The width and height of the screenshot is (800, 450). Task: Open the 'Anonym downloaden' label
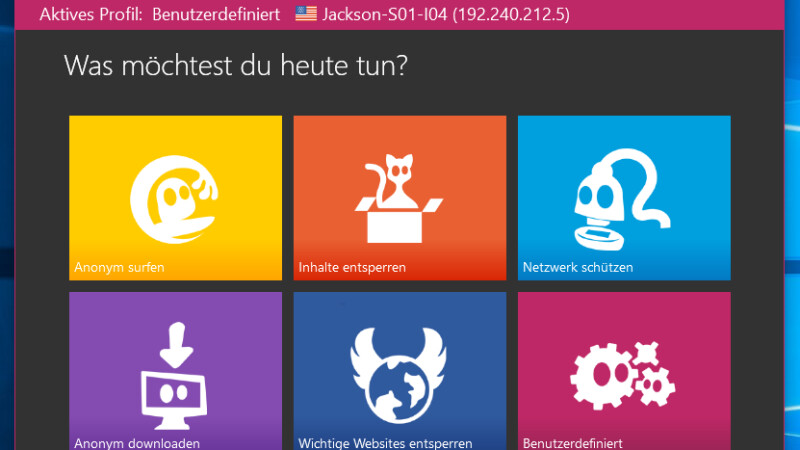pos(137,443)
